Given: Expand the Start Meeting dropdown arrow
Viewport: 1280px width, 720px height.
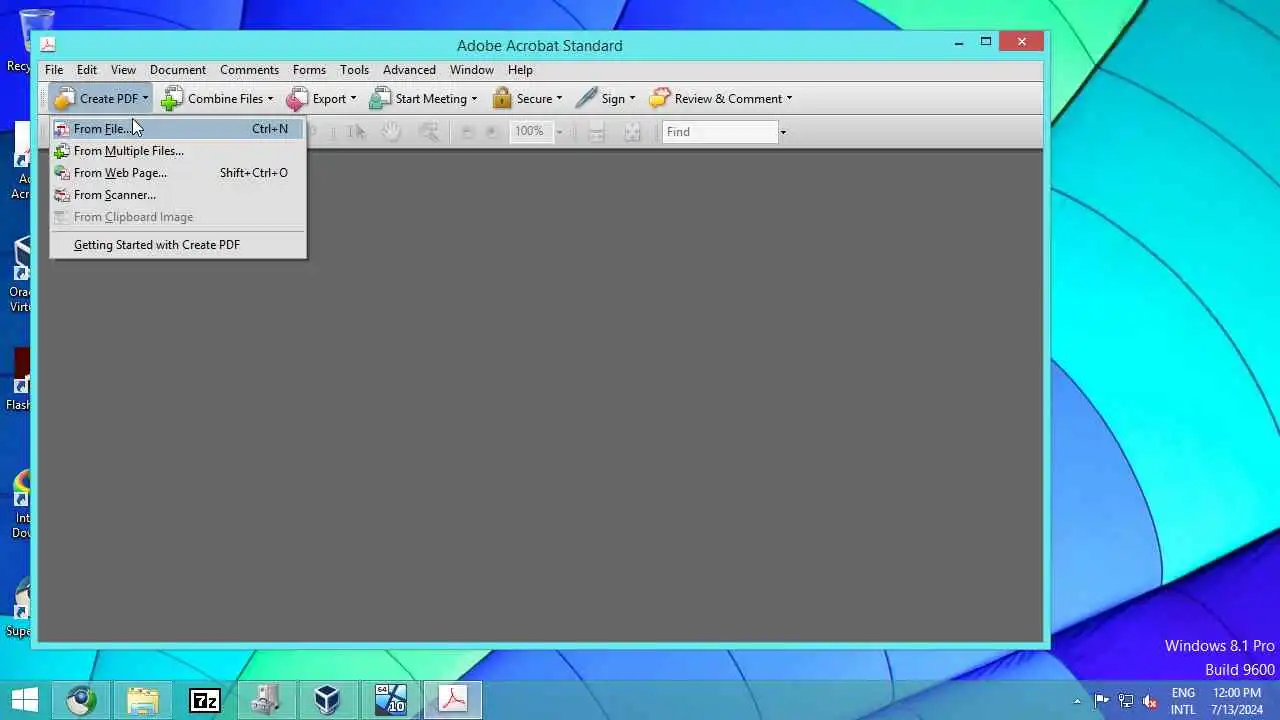Looking at the screenshot, I should pyautogui.click(x=474, y=99).
